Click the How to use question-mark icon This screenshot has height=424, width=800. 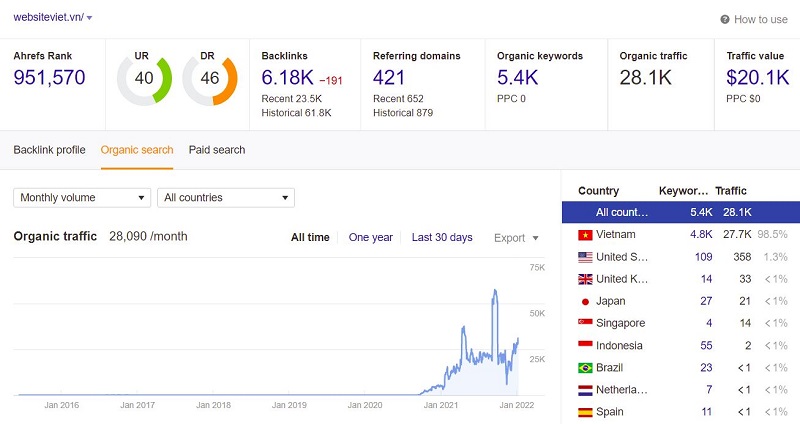(x=724, y=19)
